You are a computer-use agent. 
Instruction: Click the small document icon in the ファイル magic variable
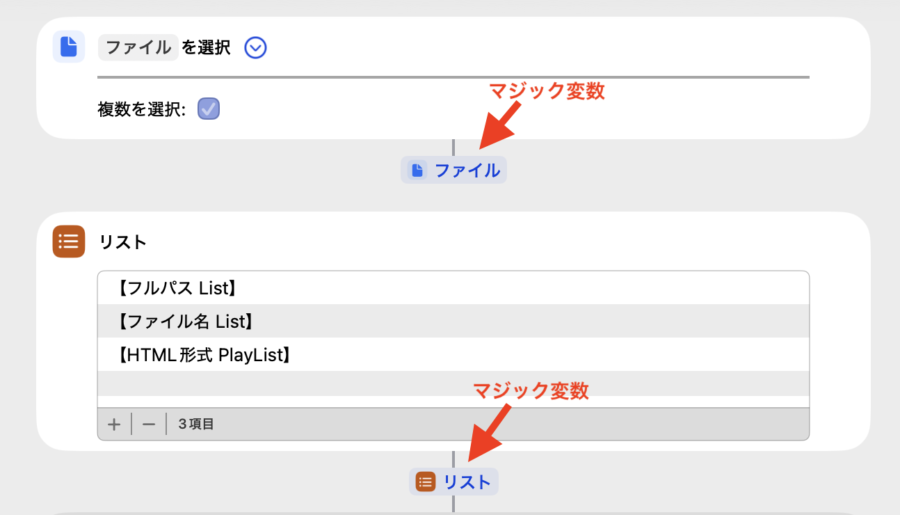418,170
